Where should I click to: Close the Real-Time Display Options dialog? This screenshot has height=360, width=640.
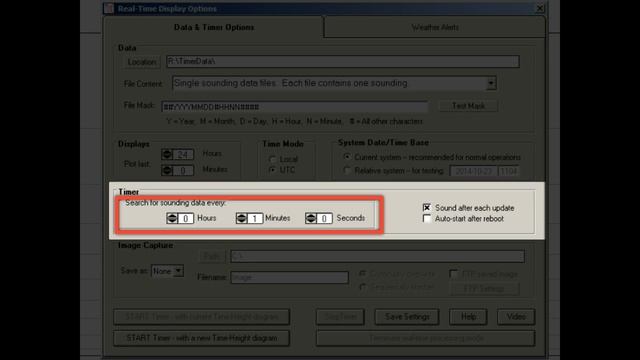(540, 8)
